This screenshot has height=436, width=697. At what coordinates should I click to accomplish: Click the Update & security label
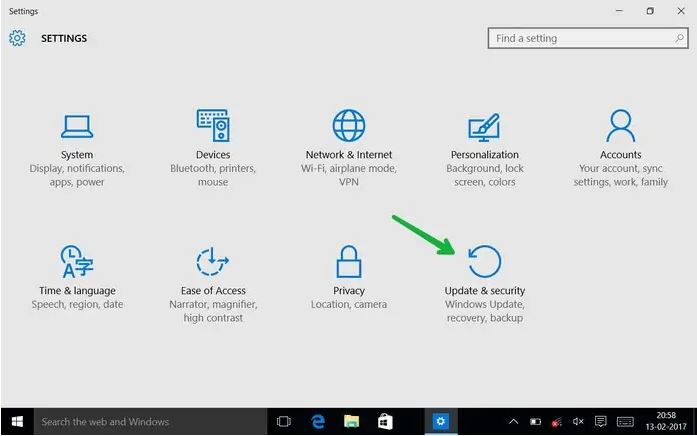point(485,291)
